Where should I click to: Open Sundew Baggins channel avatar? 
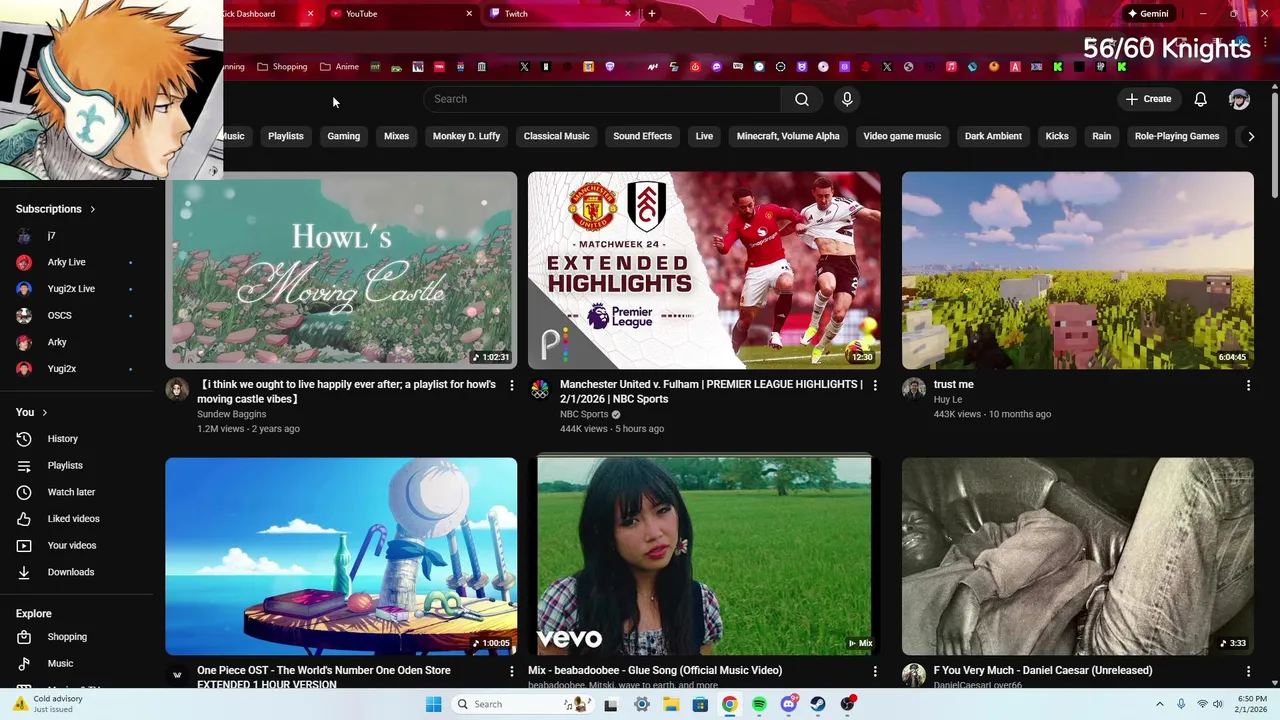coord(177,389)
